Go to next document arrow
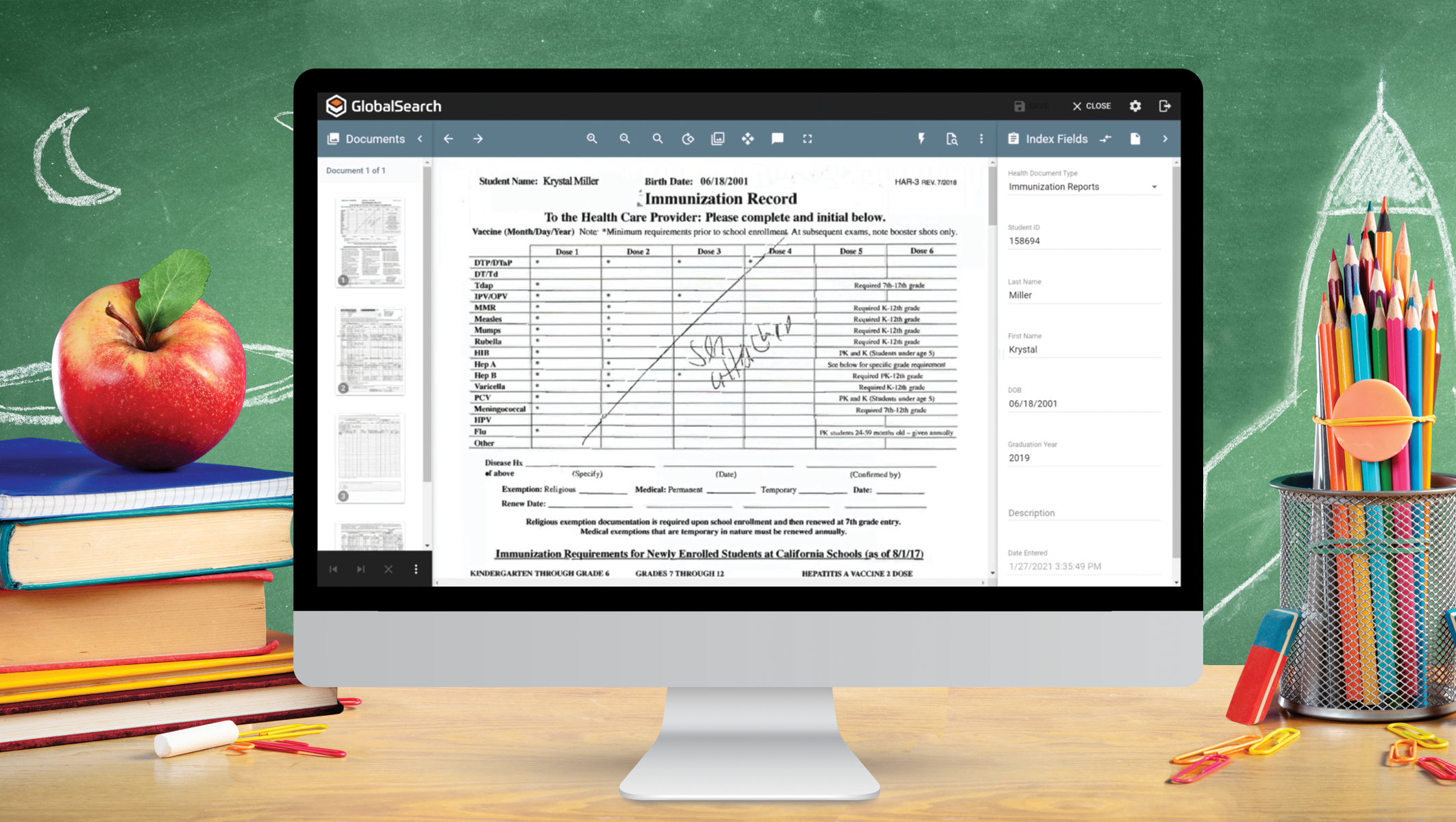This screenshot has height=822, width=1456. tap(478, 139)
